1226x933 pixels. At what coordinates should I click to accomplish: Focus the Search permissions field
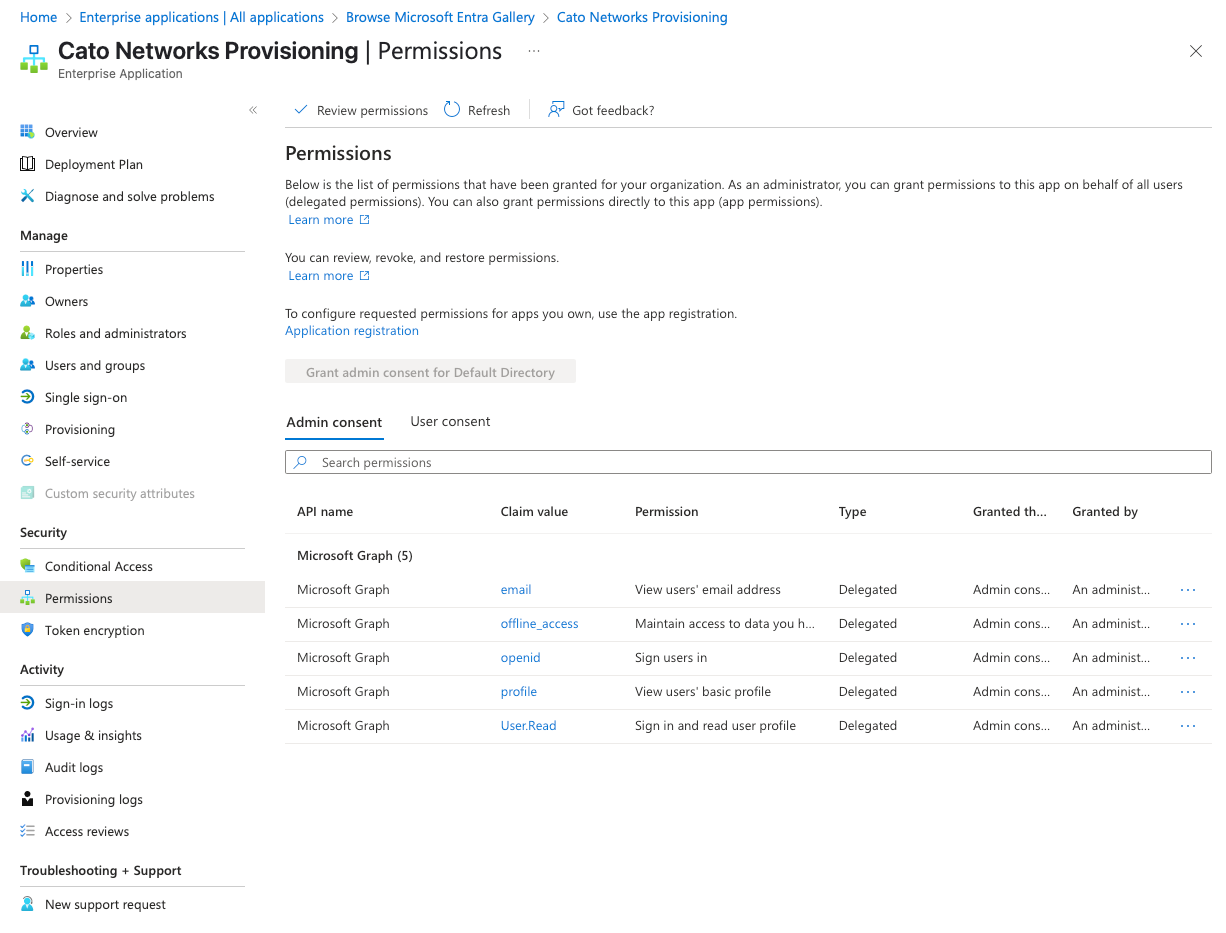(x=748, y=462)
